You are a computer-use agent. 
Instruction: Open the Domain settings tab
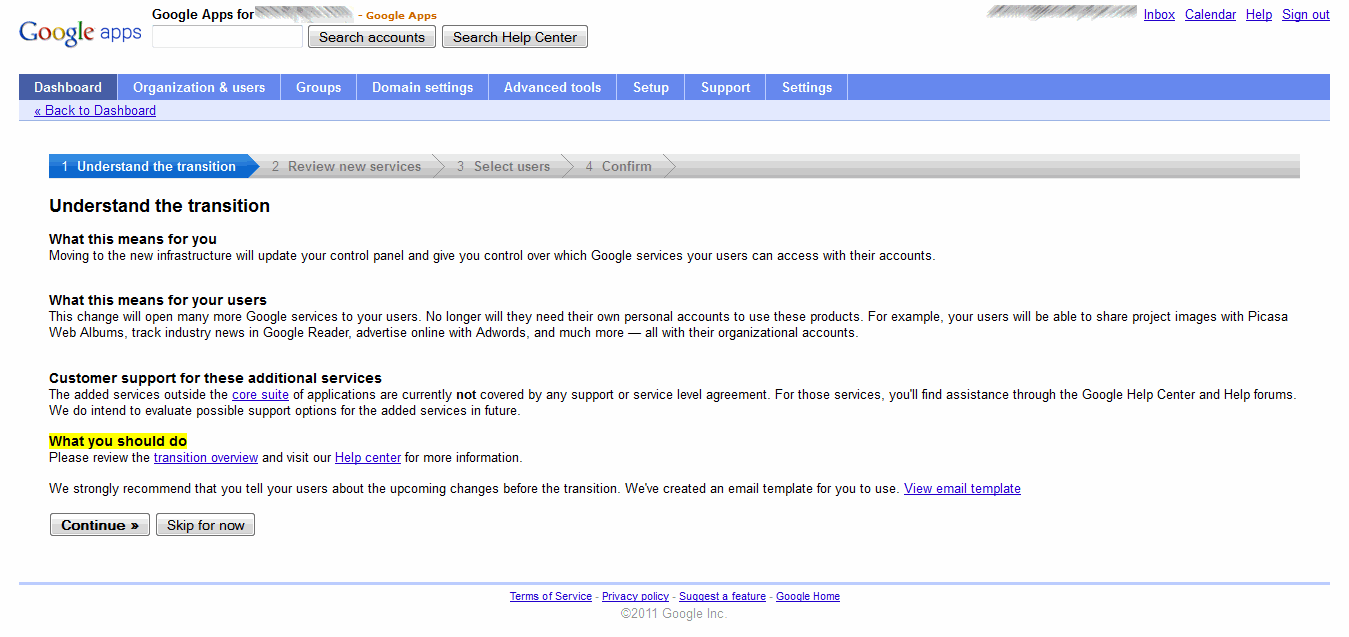click(x=423, y=87)
